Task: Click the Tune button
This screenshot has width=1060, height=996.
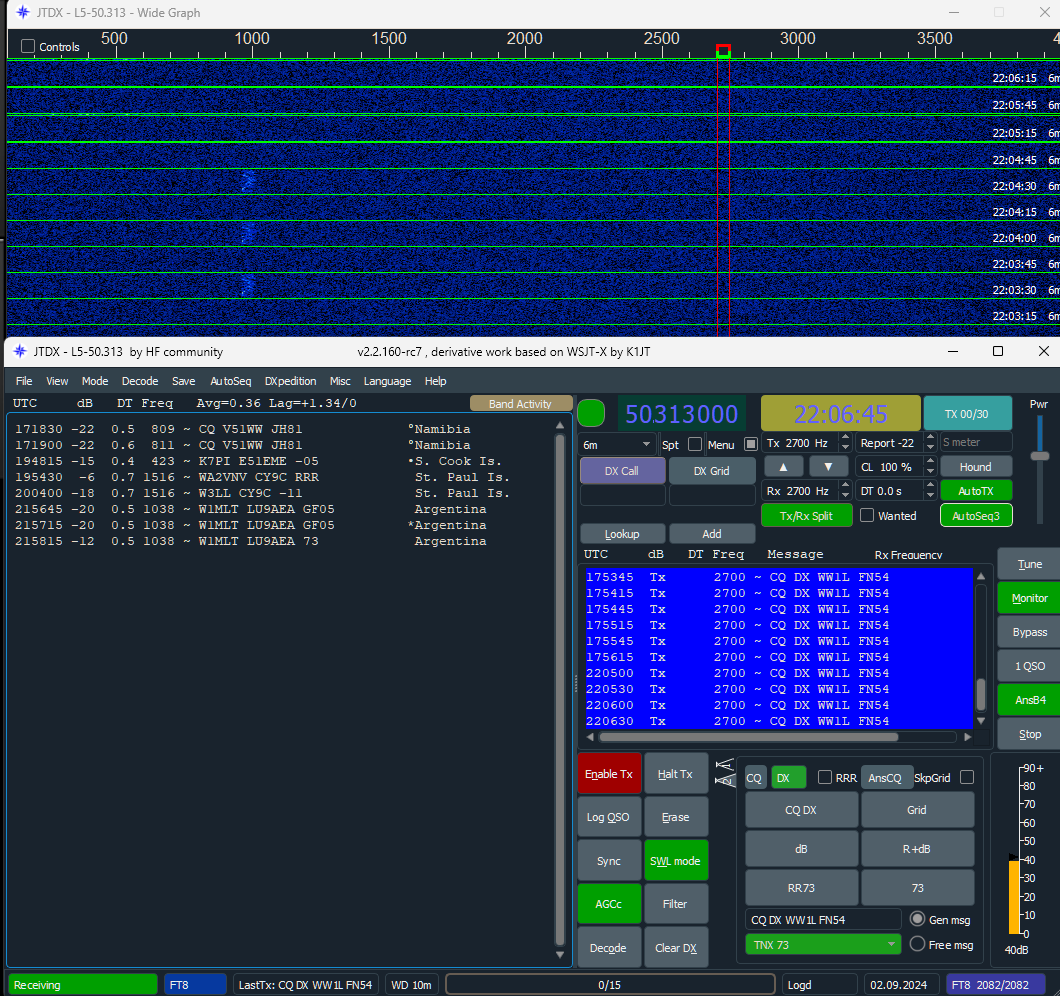Action: pyautogui.click(x=1030, y=564)
